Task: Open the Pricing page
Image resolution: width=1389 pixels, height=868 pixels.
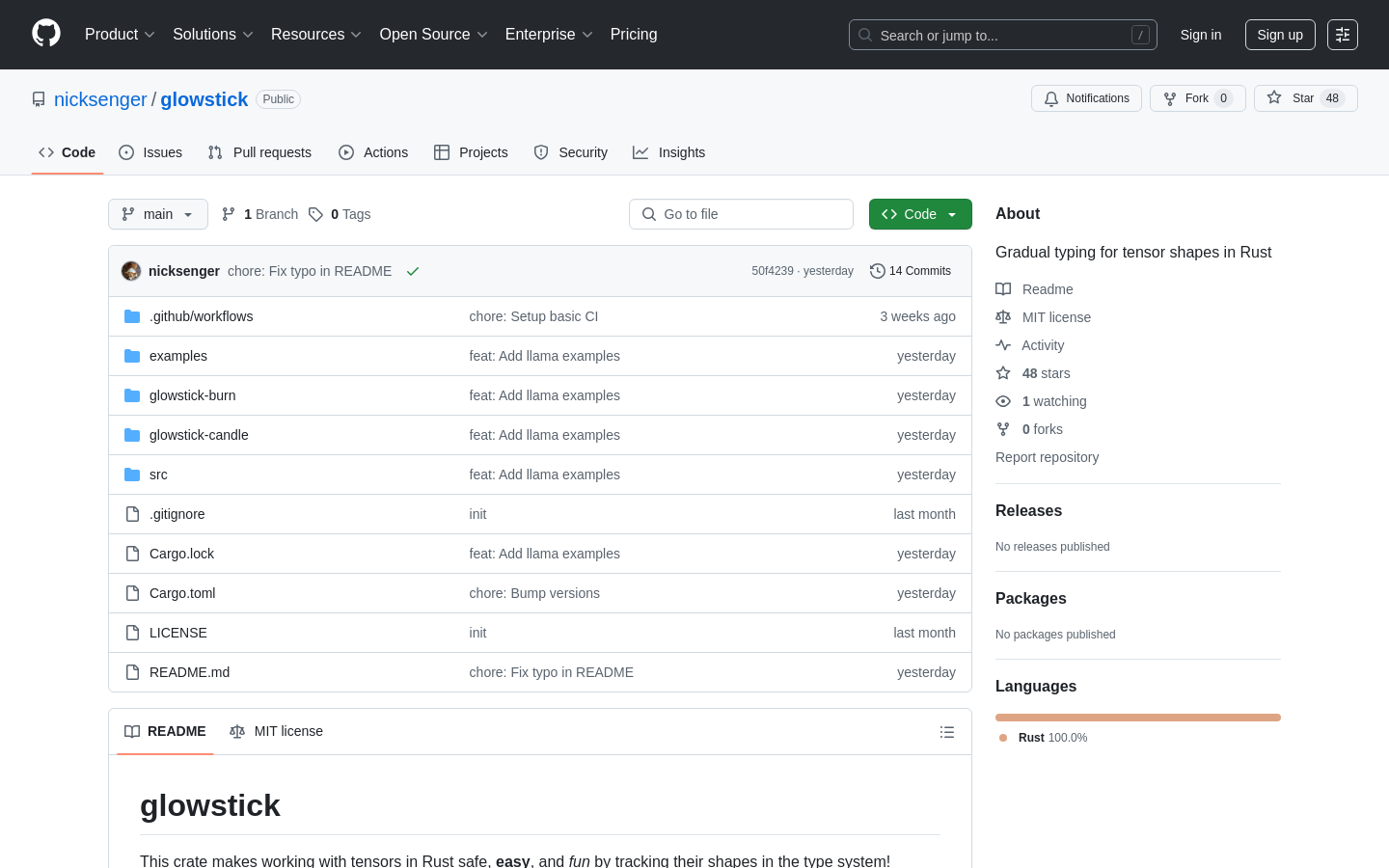Action: pyautogui.click(x=634, y=35)
